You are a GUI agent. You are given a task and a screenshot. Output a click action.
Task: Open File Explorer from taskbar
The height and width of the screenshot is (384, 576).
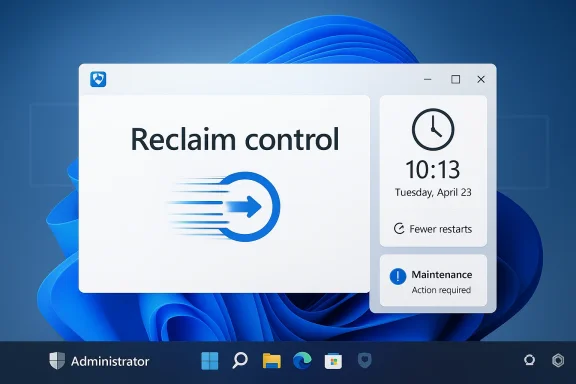[271, 360]
